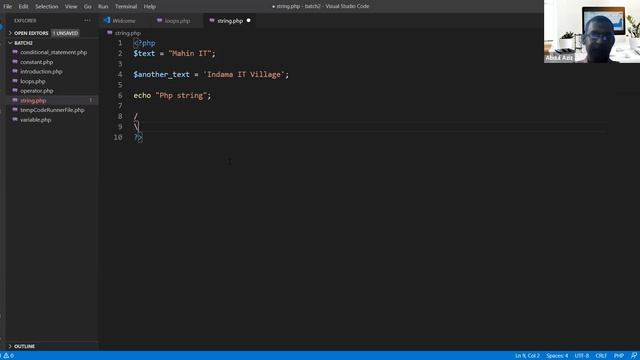
Task: Click PHP file icon beside conditional_statement.php
Action: pyautogui.click(x=15, y=52)
